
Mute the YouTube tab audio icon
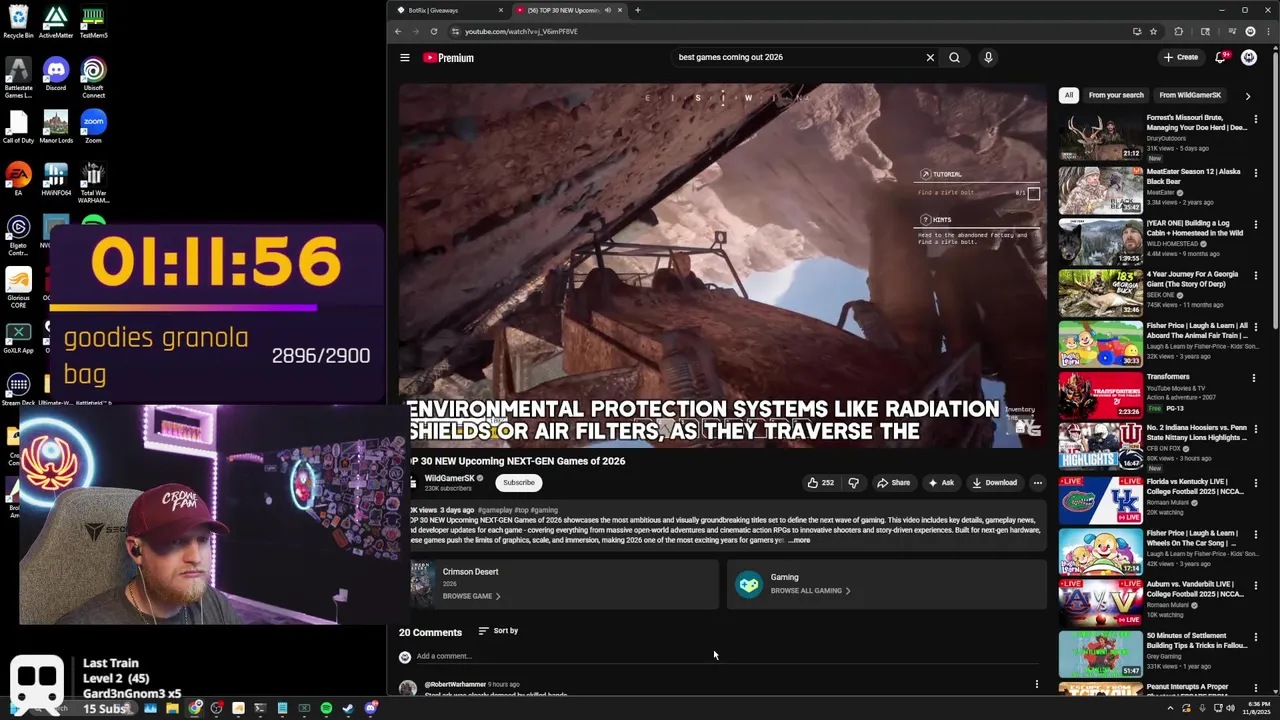(x=607, y=10)
